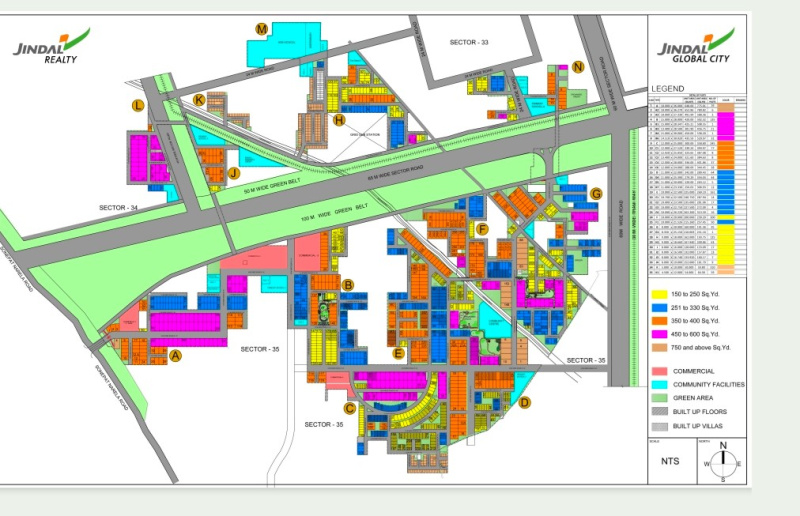Click the LEGEND heading above the table
Screen dimensions: 800x516
(x=668, y=88)
